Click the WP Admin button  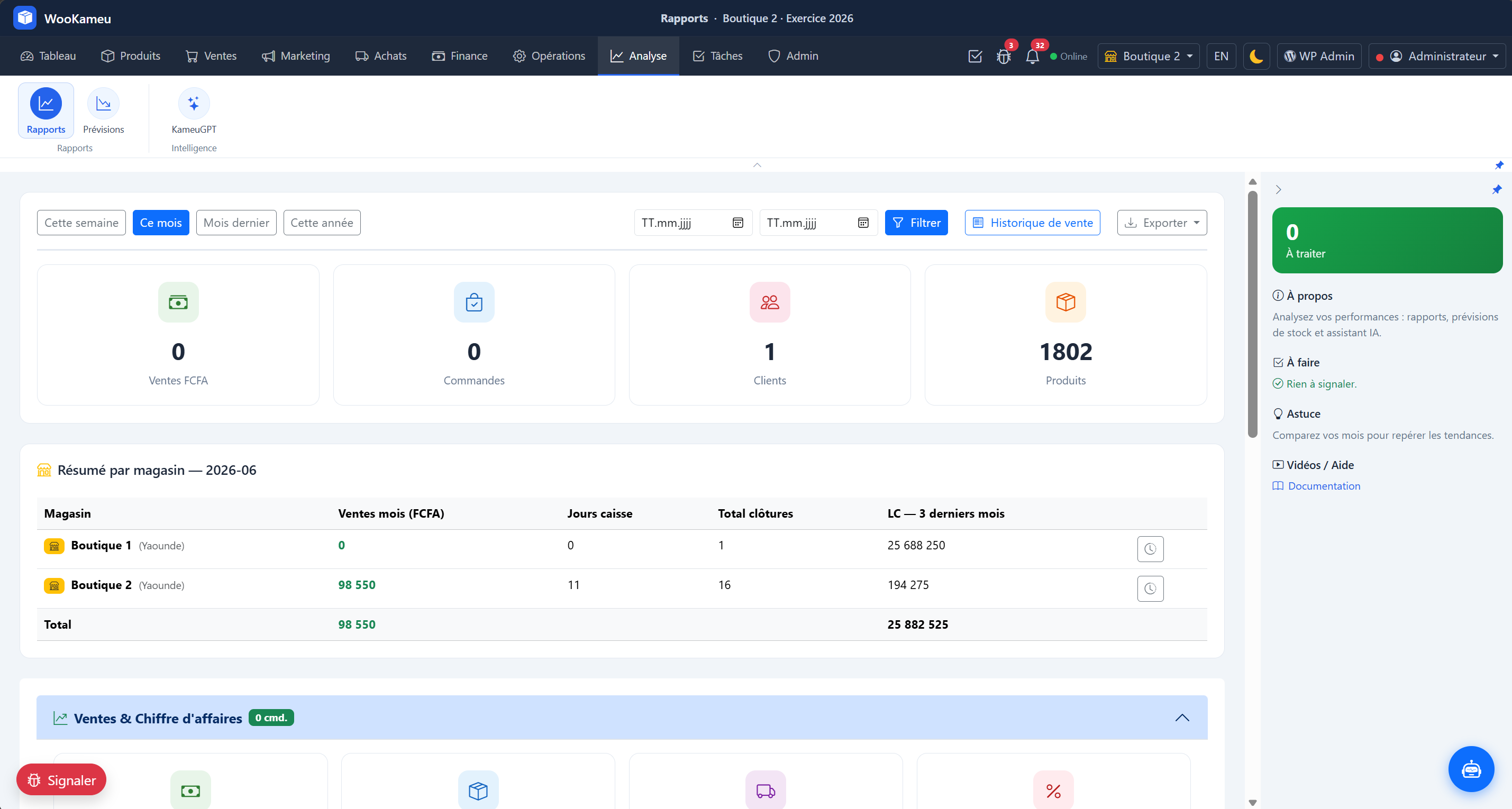coord(1319,57)
